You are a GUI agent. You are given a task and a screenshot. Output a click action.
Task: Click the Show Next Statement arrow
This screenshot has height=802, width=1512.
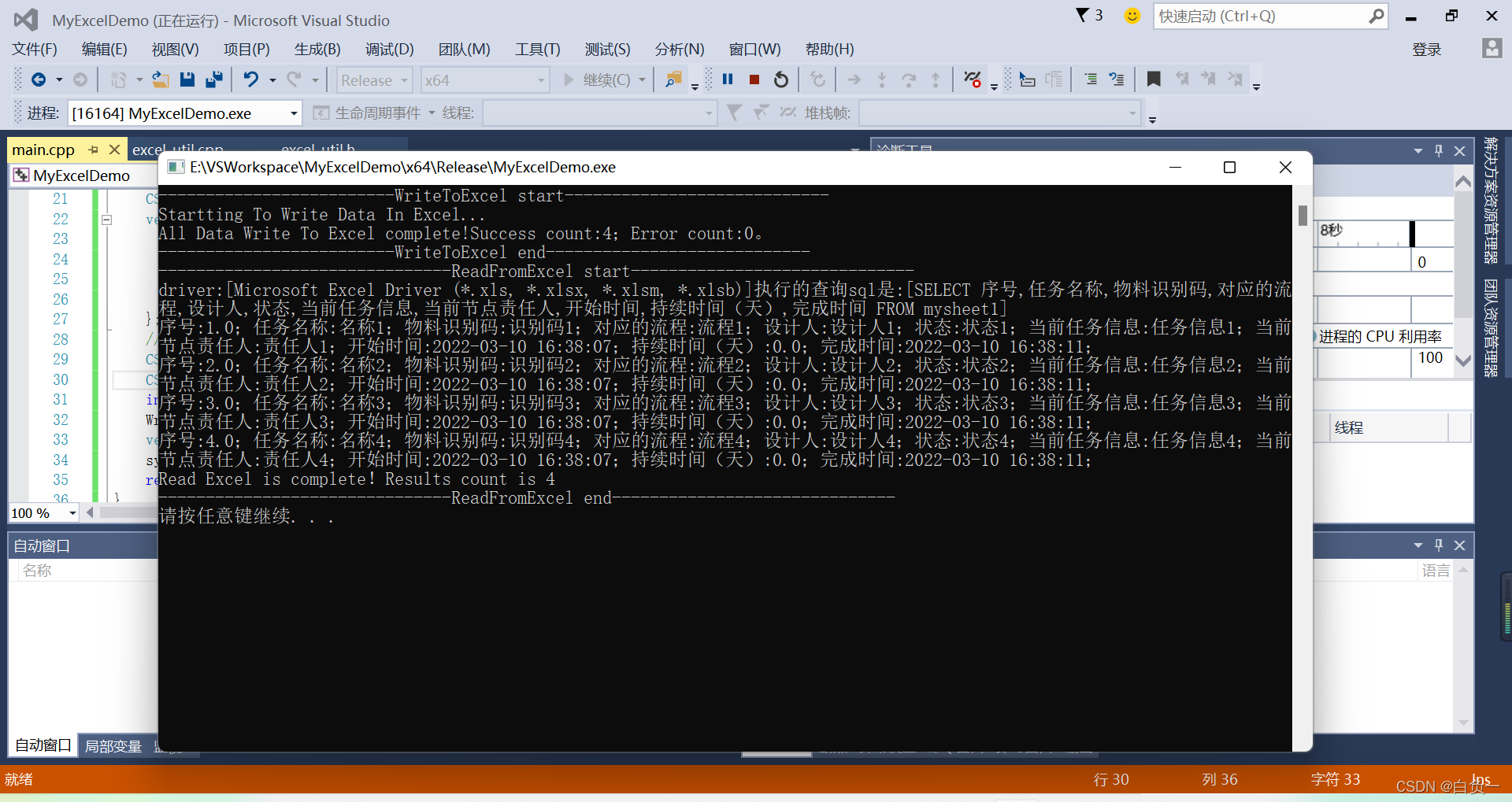pyautogui.click(x=854, y=79)
